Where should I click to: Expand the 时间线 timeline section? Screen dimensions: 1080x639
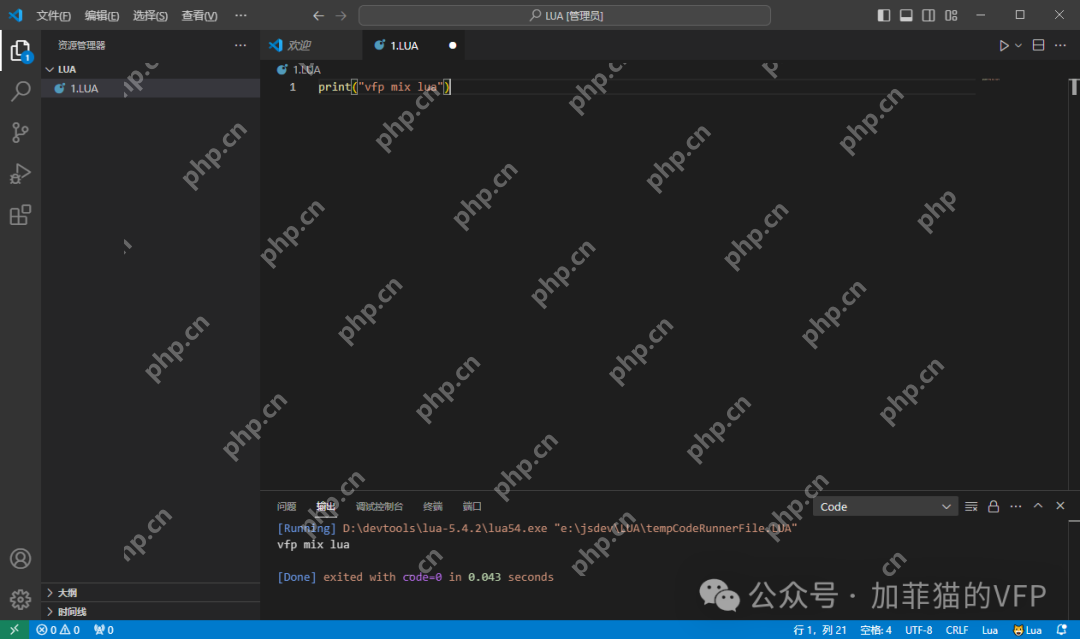click(x=71, y=611)
